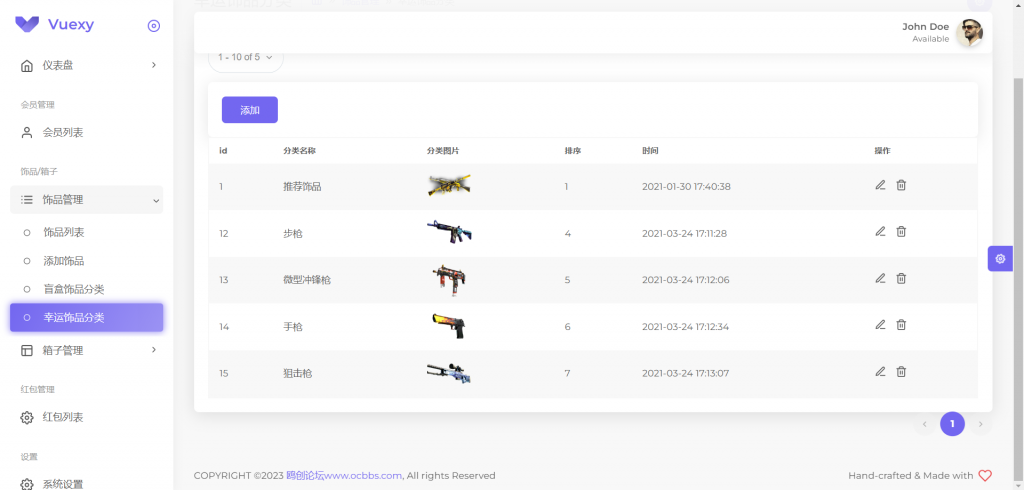Edit the 推荐饰品 row
Image resolution: width=1024 pixels, height=490 pixels.
(x=880, y=185)
